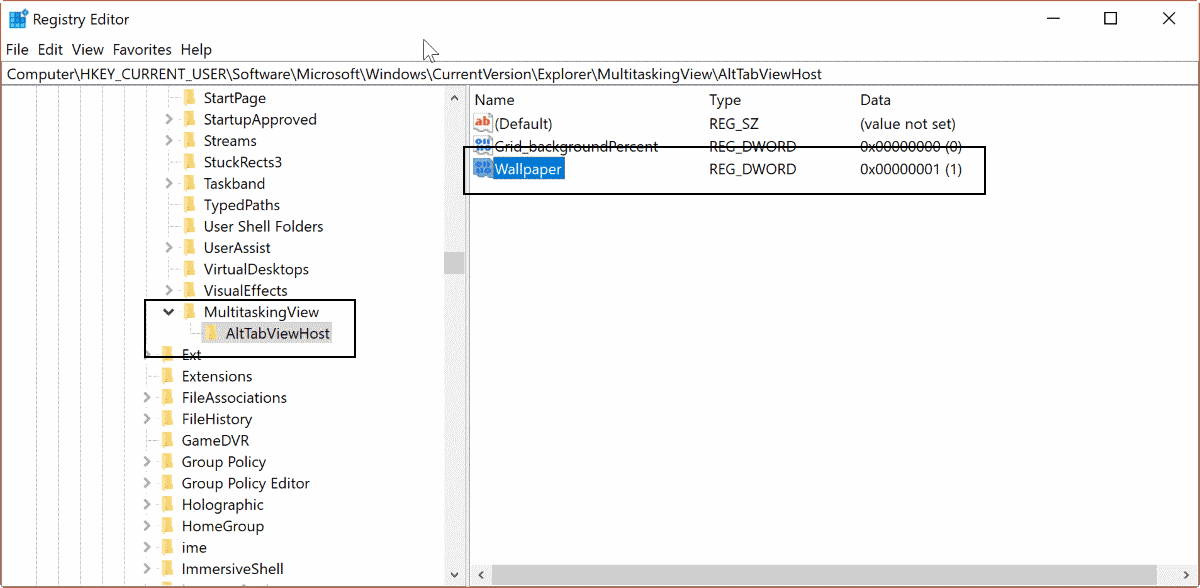The image size is (1200, 588).
Task: Click the User Shell Folders folder icon
Action: 189,226
